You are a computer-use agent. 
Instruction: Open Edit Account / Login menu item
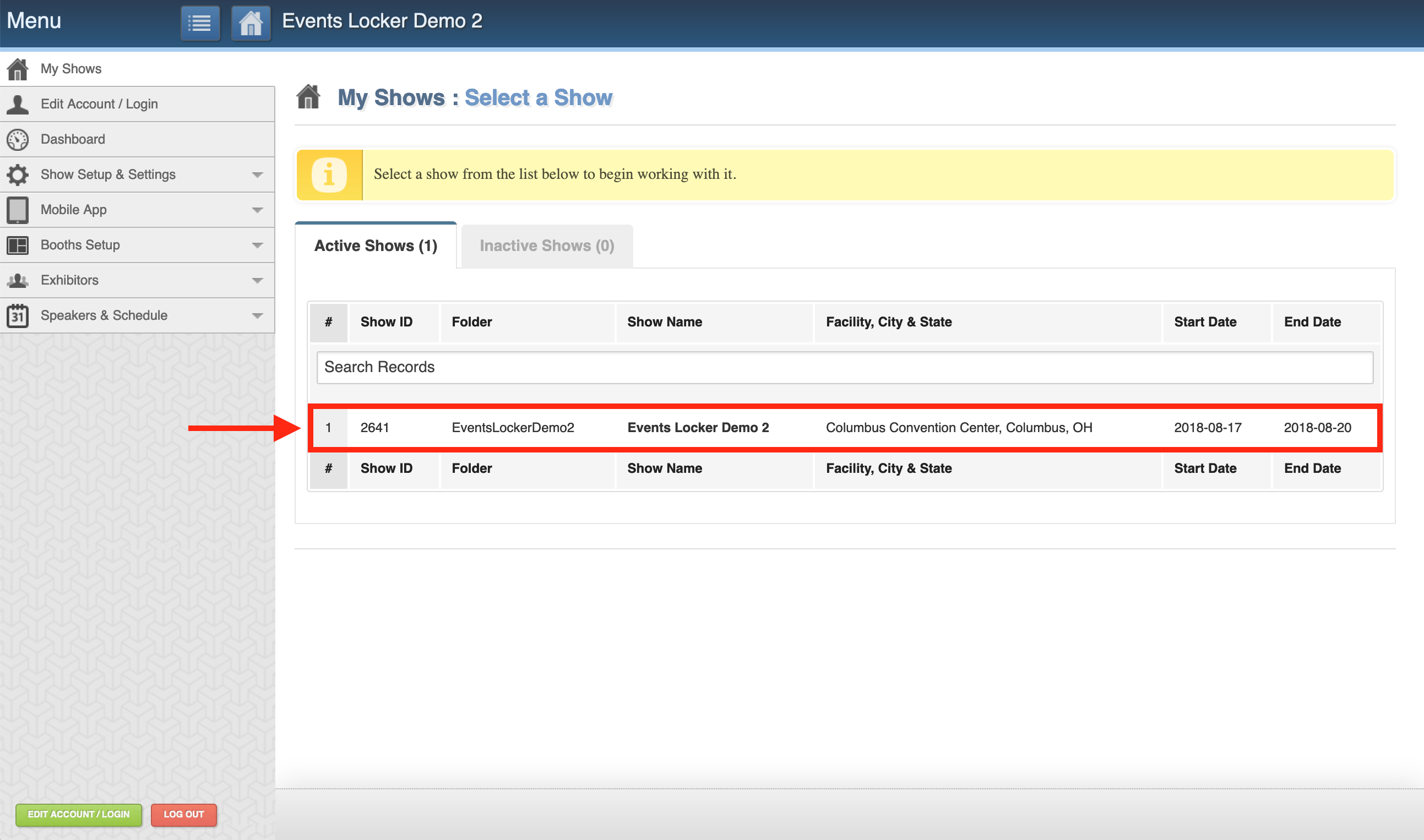coord(137,104)
